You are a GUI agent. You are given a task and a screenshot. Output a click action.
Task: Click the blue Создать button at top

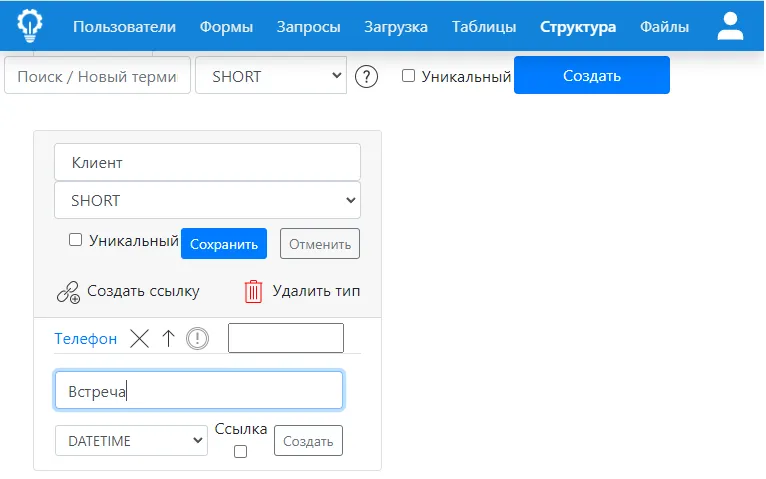point(592,75)
